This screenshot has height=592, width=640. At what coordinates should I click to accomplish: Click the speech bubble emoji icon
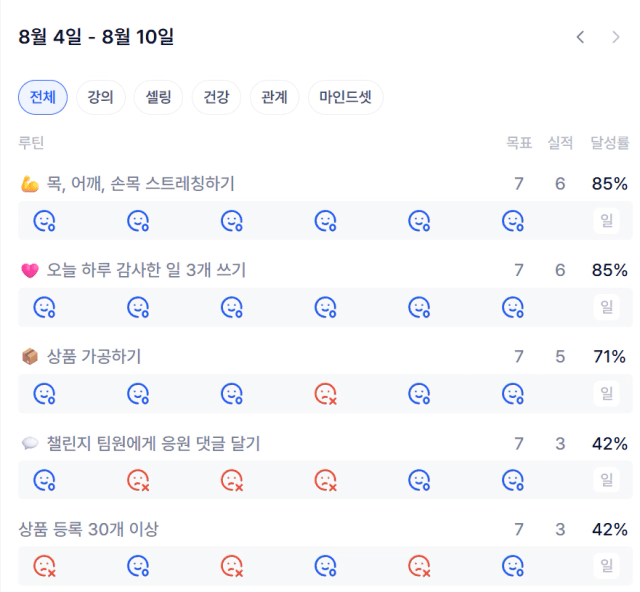[x=30, y=443]
